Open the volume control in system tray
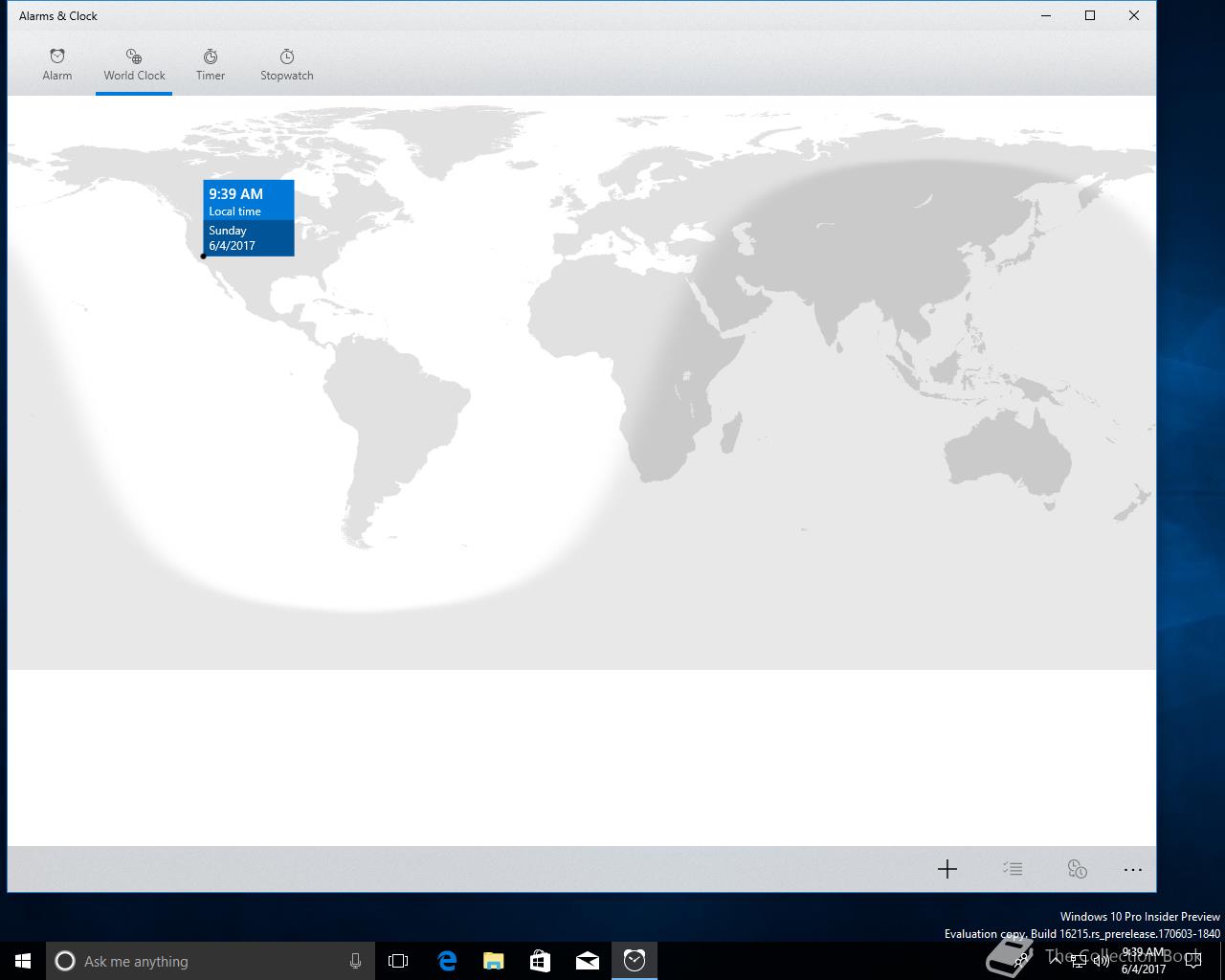Image resolution: width=1225 pixels, height=980 pixels. point(1102,961)
